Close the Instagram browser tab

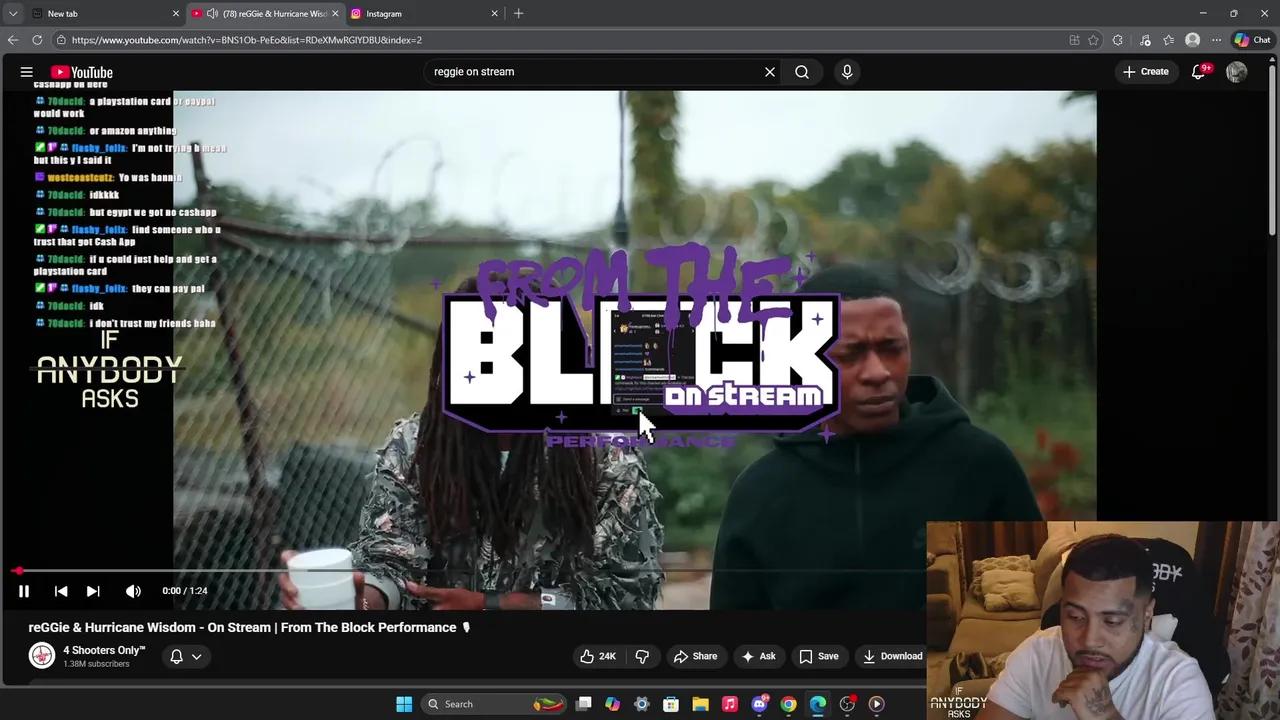(494, 13)
